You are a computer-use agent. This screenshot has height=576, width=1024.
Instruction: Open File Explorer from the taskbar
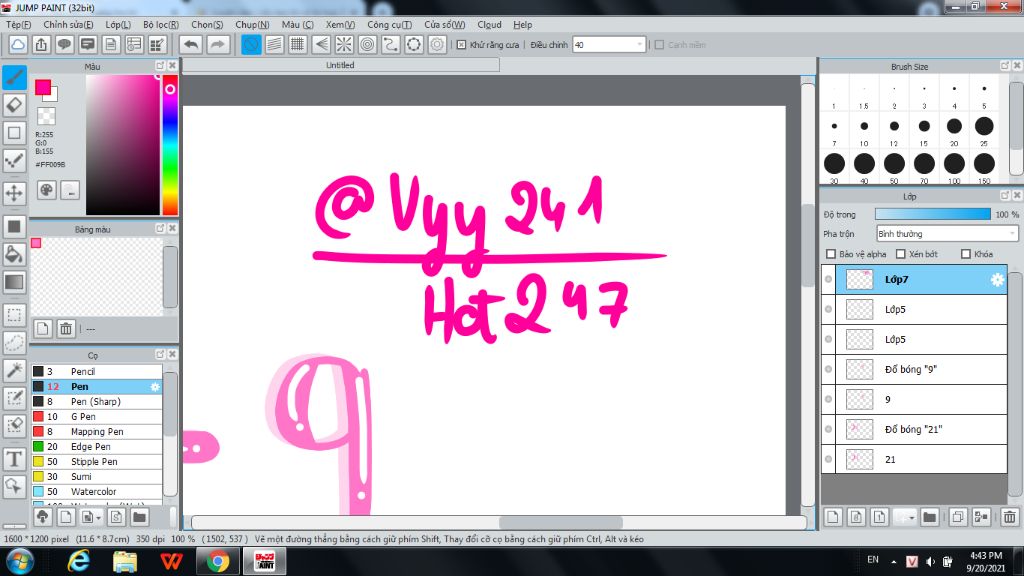tap(125, 562)
